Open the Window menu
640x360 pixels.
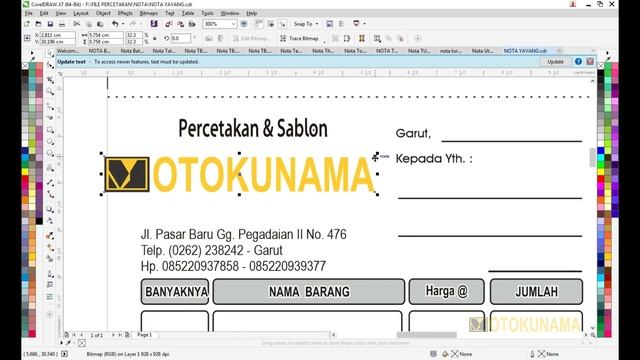point(230,13)
